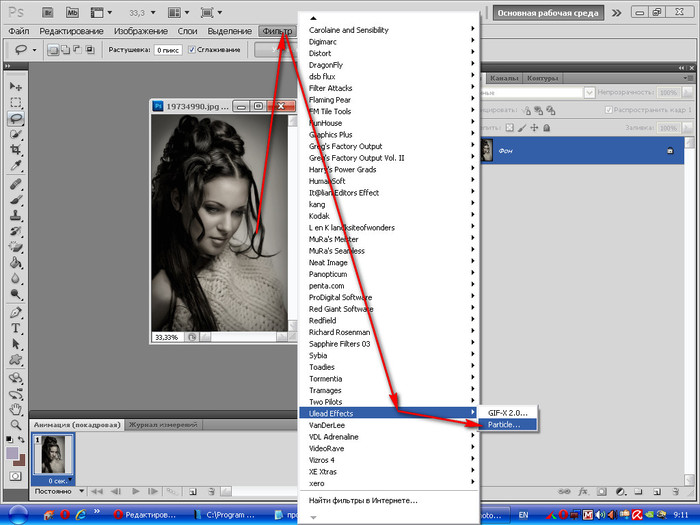Select the Dodge tool

(16, 294)
